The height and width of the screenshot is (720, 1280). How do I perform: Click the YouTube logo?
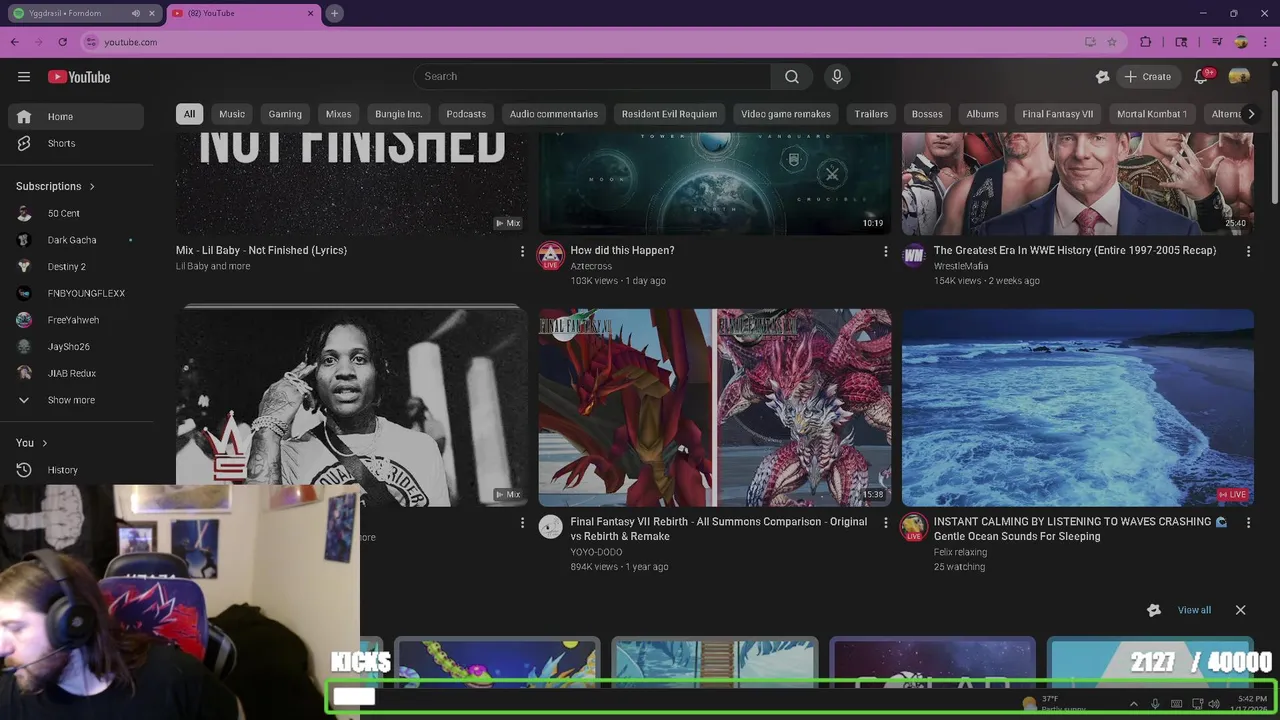tap(79, 77)
